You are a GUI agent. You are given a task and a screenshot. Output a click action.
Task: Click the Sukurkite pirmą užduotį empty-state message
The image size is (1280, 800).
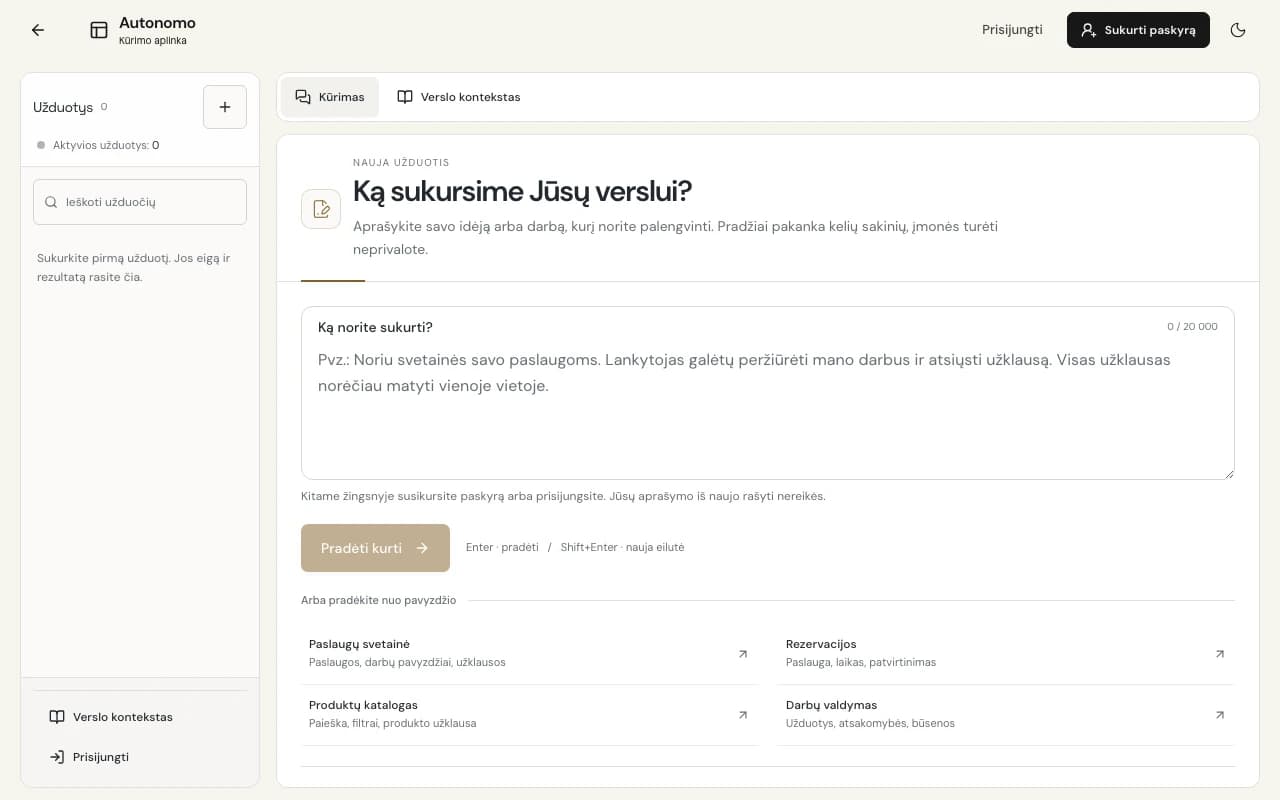pos(134,267)
